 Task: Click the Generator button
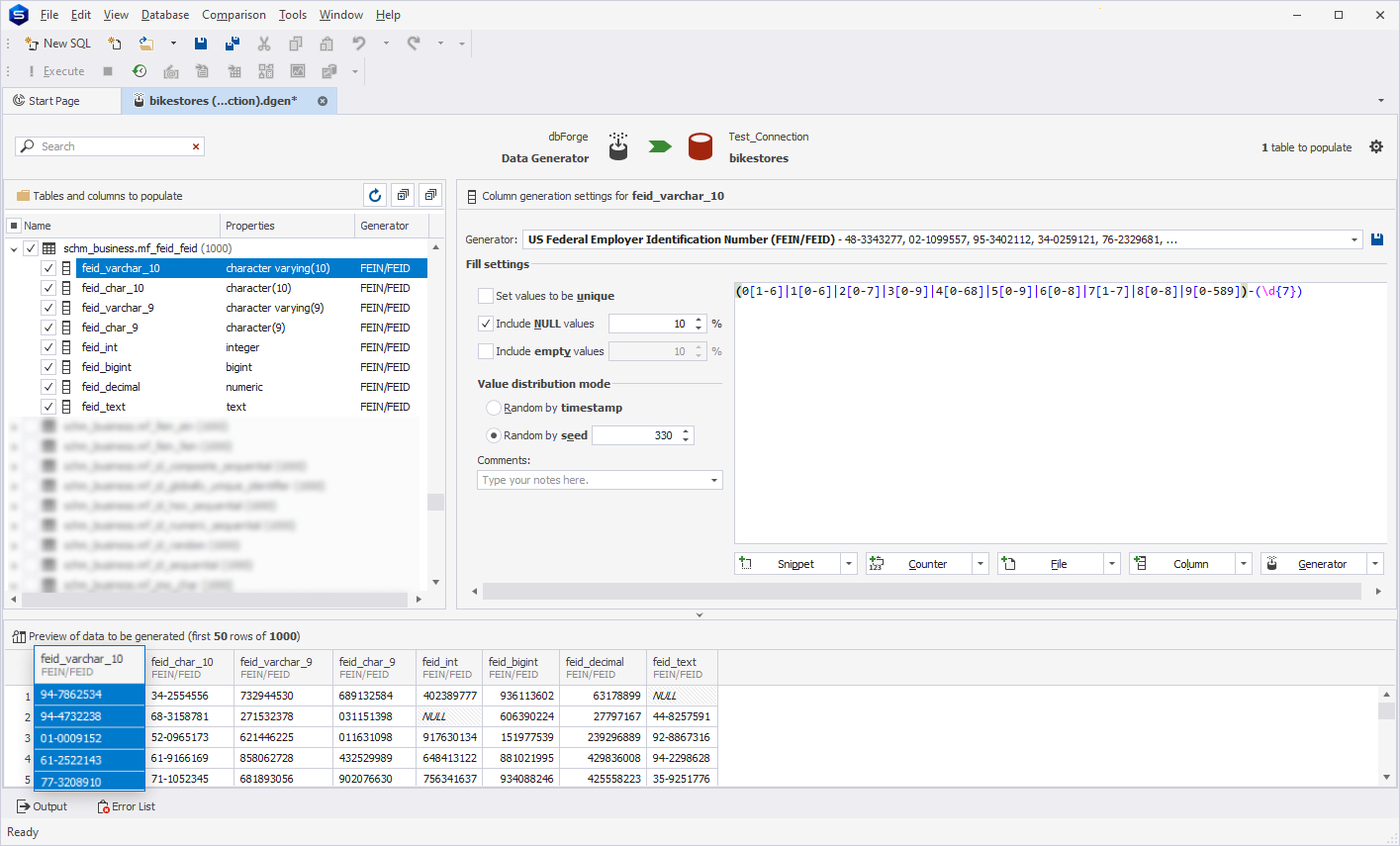1314,563
